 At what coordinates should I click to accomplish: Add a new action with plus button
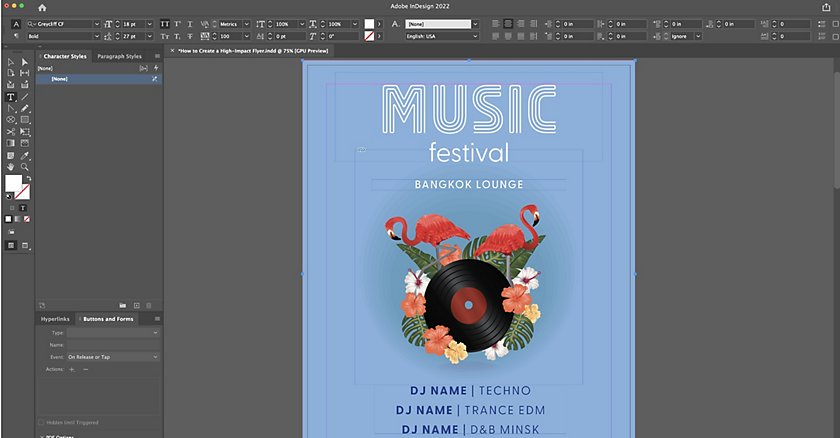[x=72, y=369]
